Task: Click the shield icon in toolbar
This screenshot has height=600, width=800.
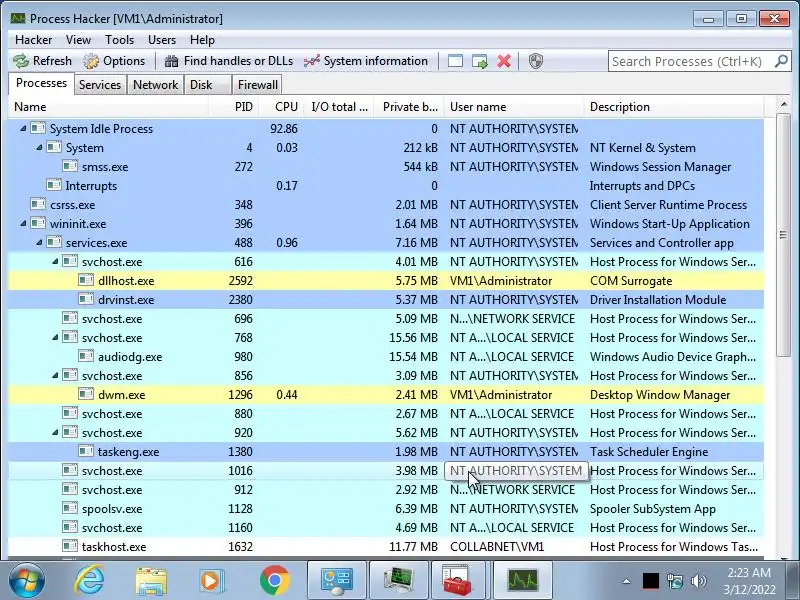Action: (x=535, y=61)
